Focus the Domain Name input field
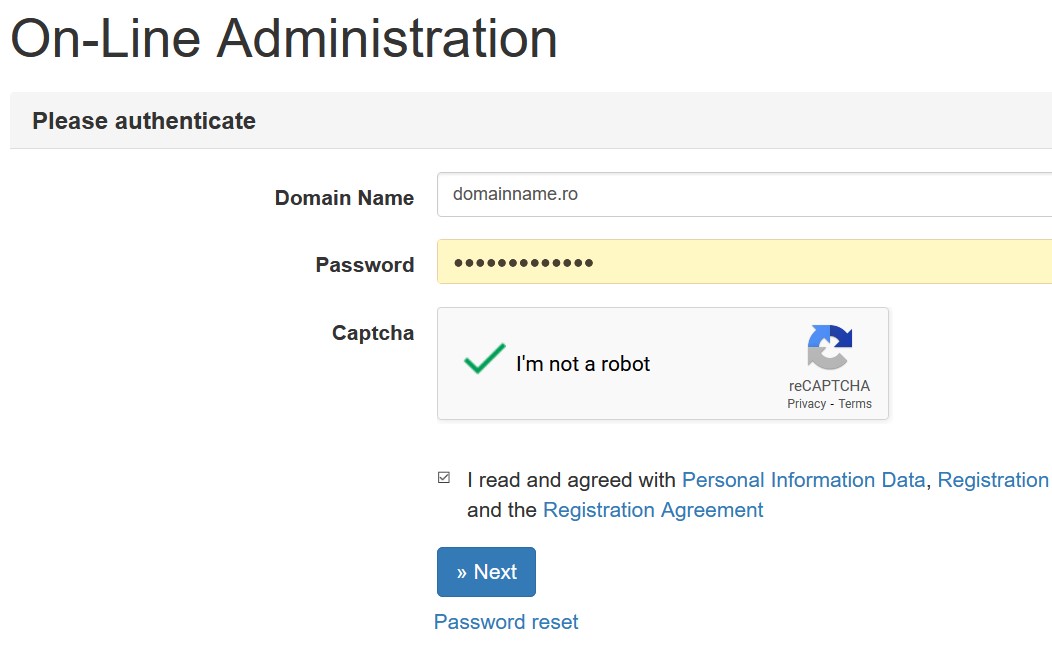Viewport: 1052px width, 645px height. click(x=744, y=195)
